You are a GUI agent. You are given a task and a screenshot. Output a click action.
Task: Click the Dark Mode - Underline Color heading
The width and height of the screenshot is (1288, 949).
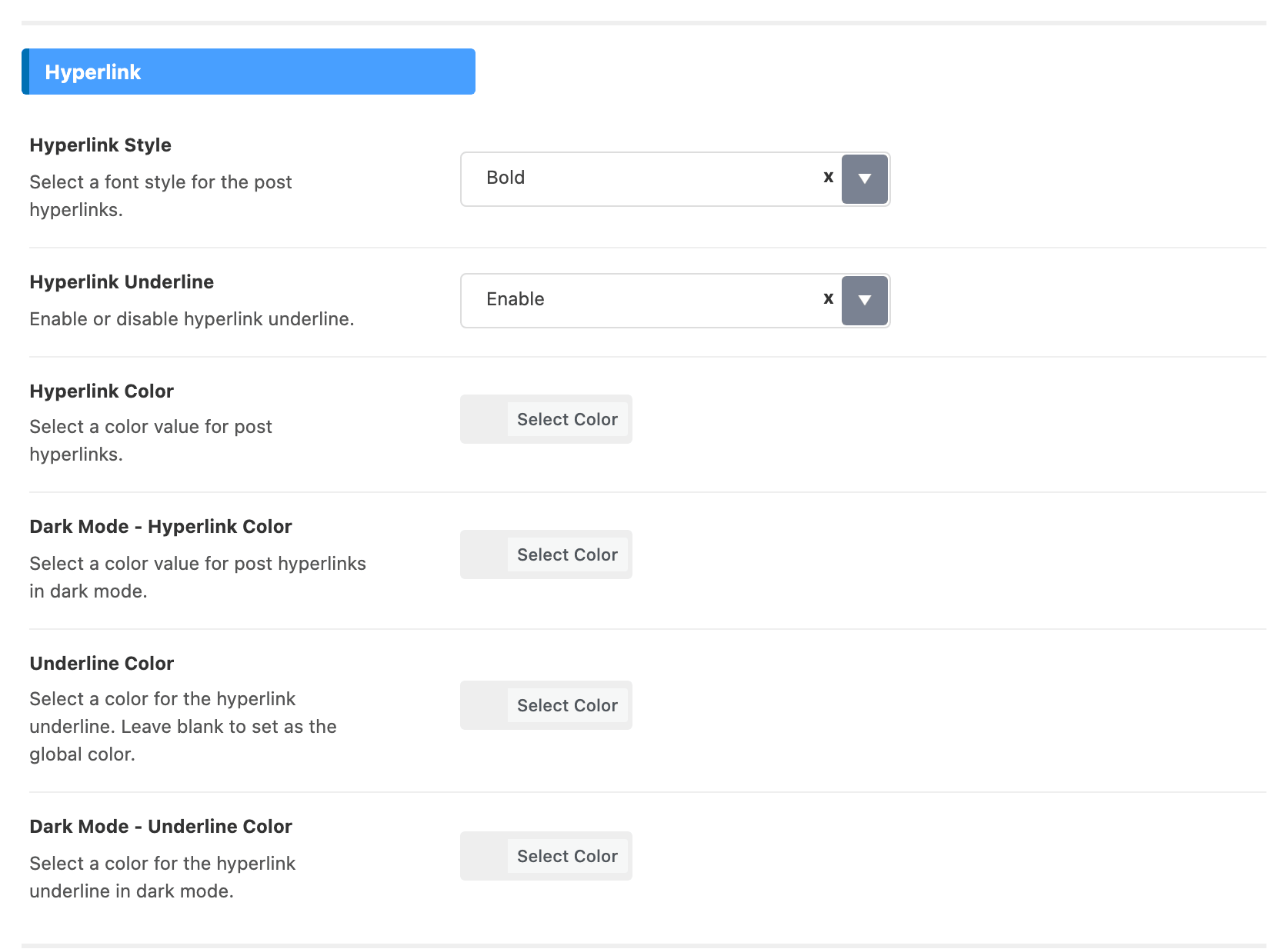coord(161,827)
